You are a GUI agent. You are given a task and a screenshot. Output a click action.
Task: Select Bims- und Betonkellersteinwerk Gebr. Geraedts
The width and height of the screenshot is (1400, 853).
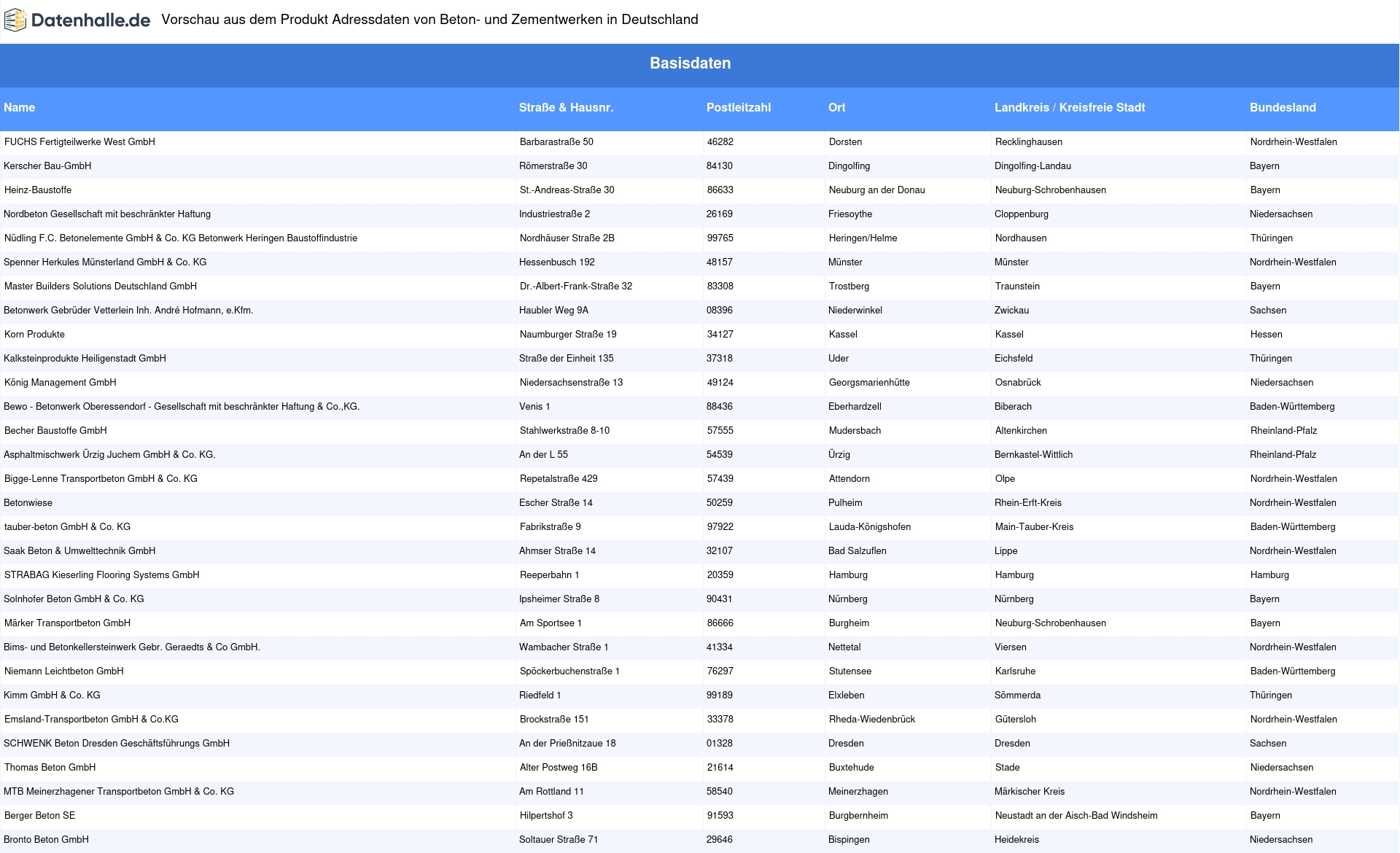point(132,647)
